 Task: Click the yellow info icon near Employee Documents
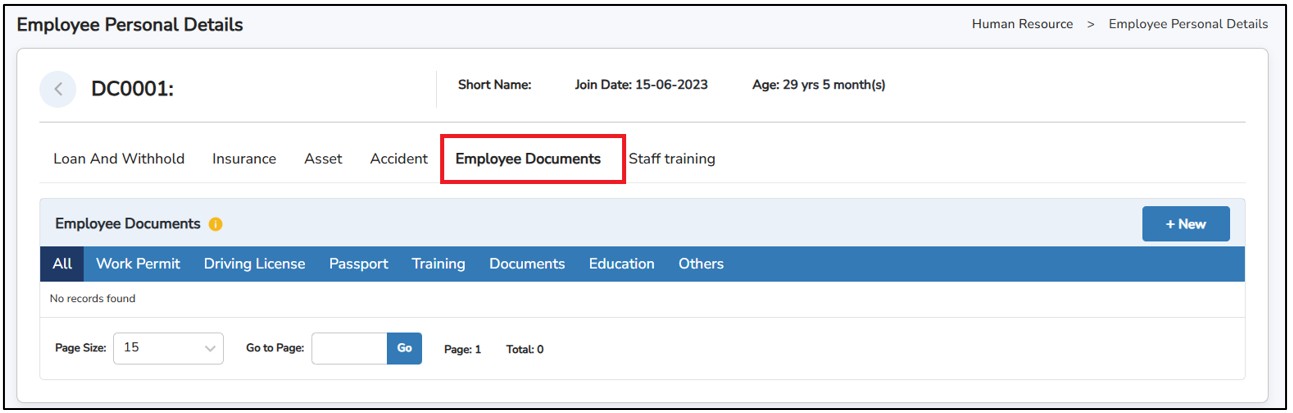(x=216, y=225)
